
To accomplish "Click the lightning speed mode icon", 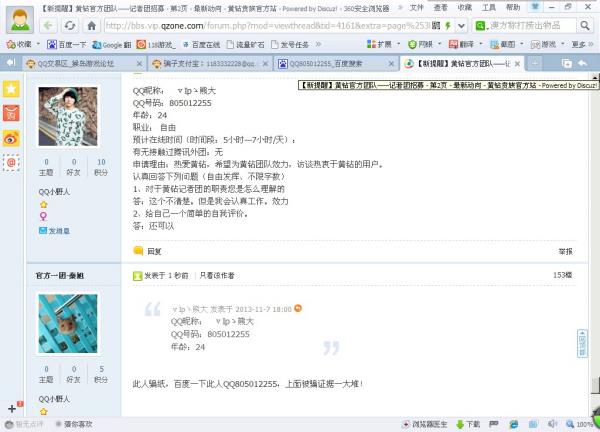I will point(447,26).
